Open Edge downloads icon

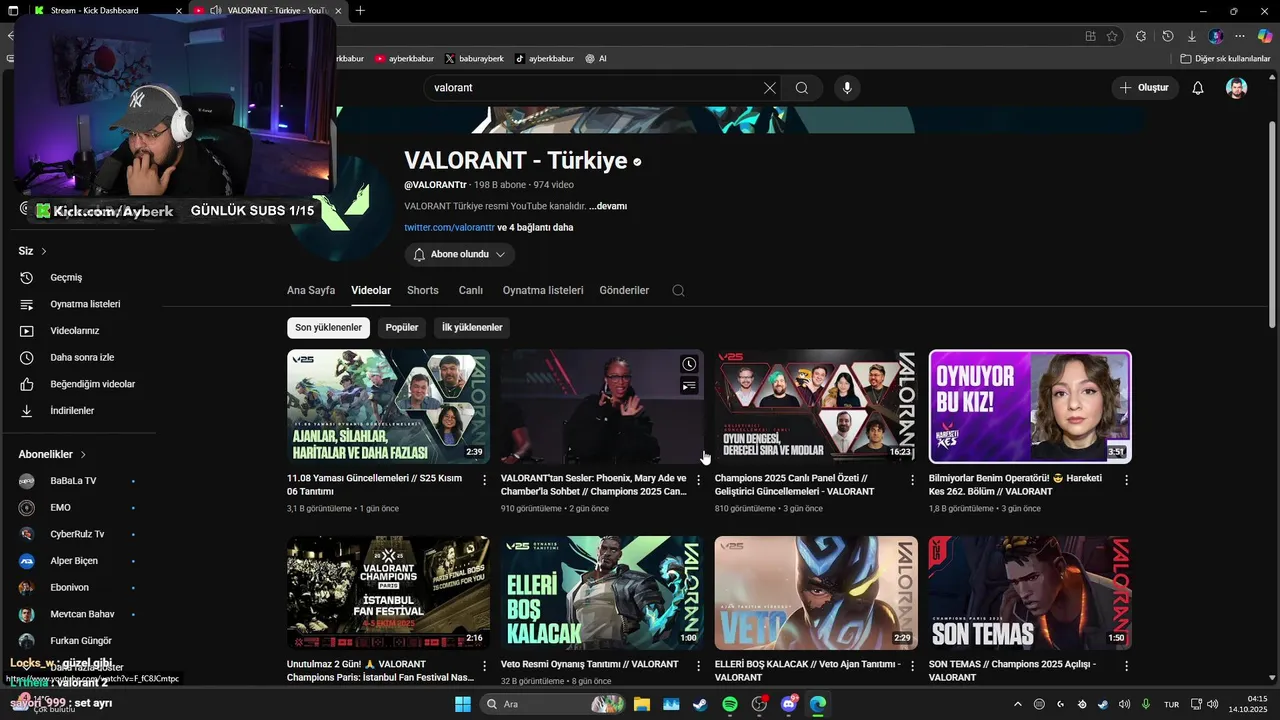[1191, 36]
